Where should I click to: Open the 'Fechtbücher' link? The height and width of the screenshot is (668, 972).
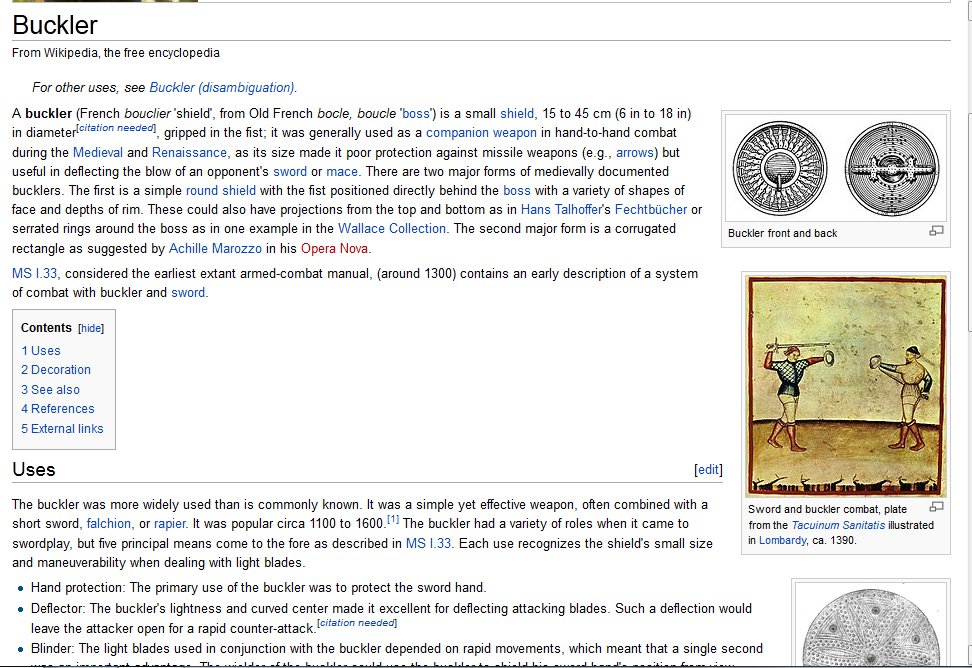651,210
